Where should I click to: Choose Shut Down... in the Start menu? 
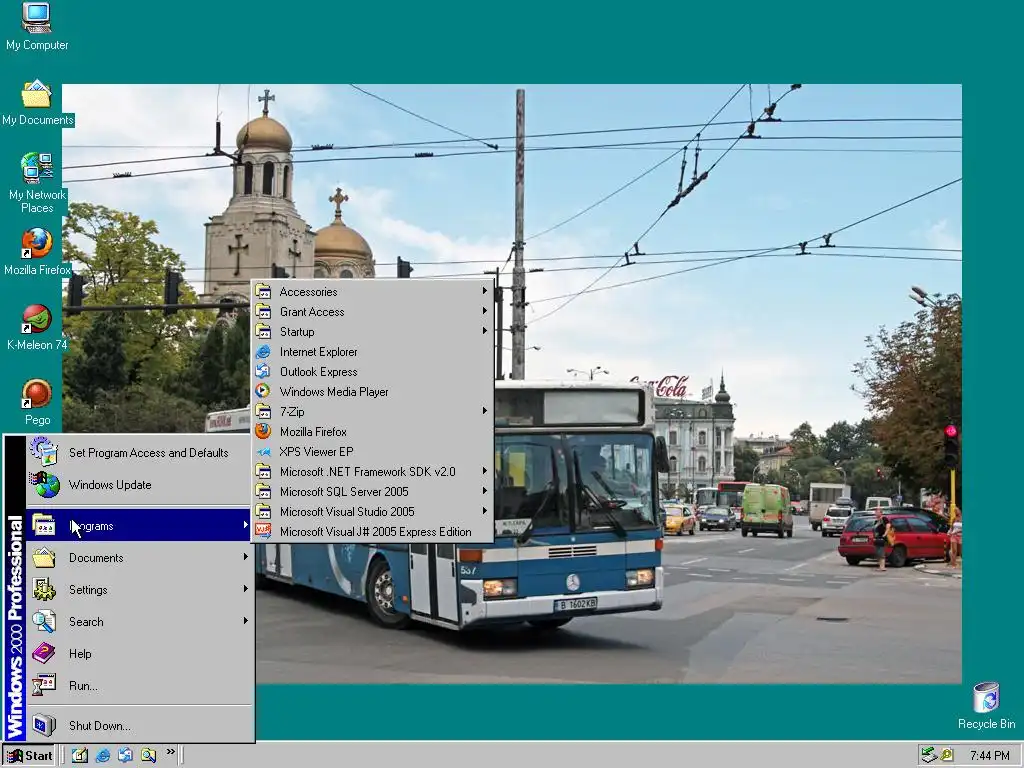click(139, 725)
